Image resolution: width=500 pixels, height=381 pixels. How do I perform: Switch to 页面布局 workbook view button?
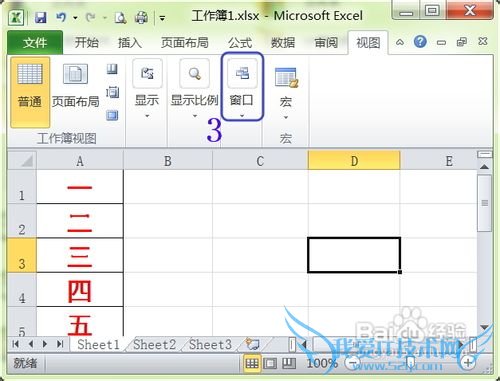click(x=76, y=87)
